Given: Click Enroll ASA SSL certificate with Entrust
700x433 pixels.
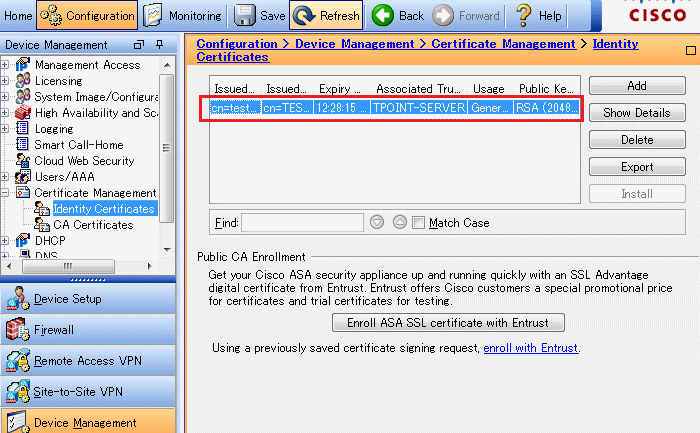Looking at the screenshot, I should pyautogui.click(x=448, y=322).
